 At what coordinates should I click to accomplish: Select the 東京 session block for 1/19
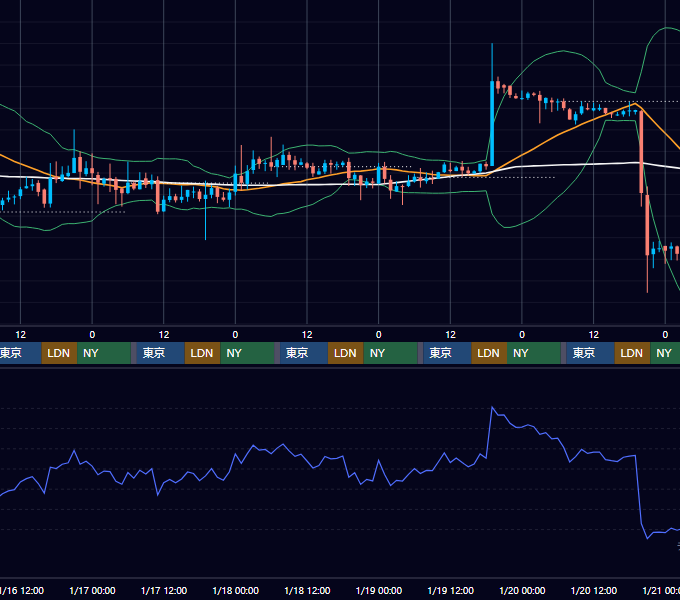point(447,353)
